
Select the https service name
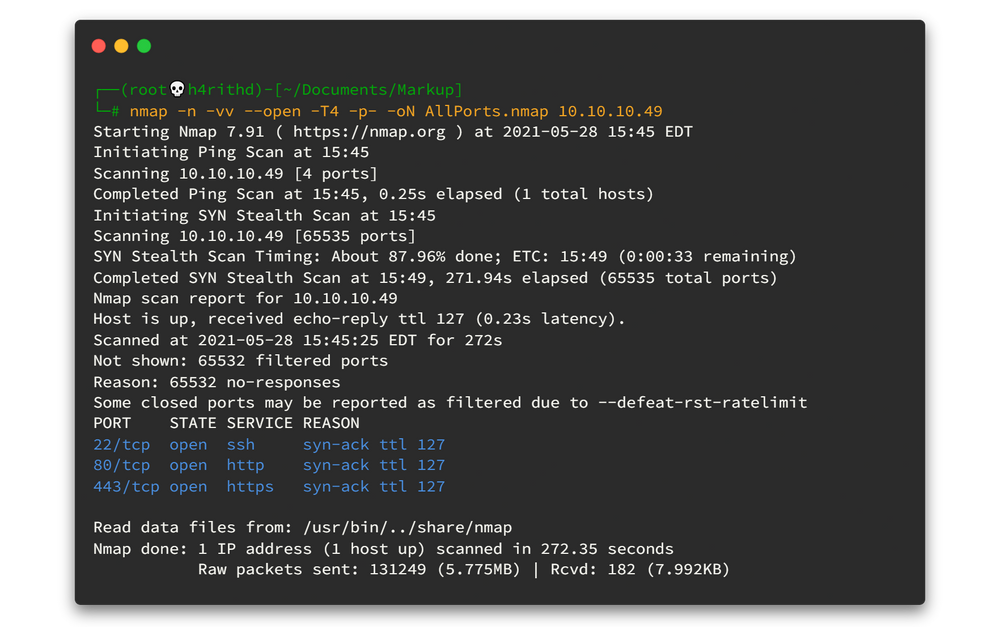point(250,487)
